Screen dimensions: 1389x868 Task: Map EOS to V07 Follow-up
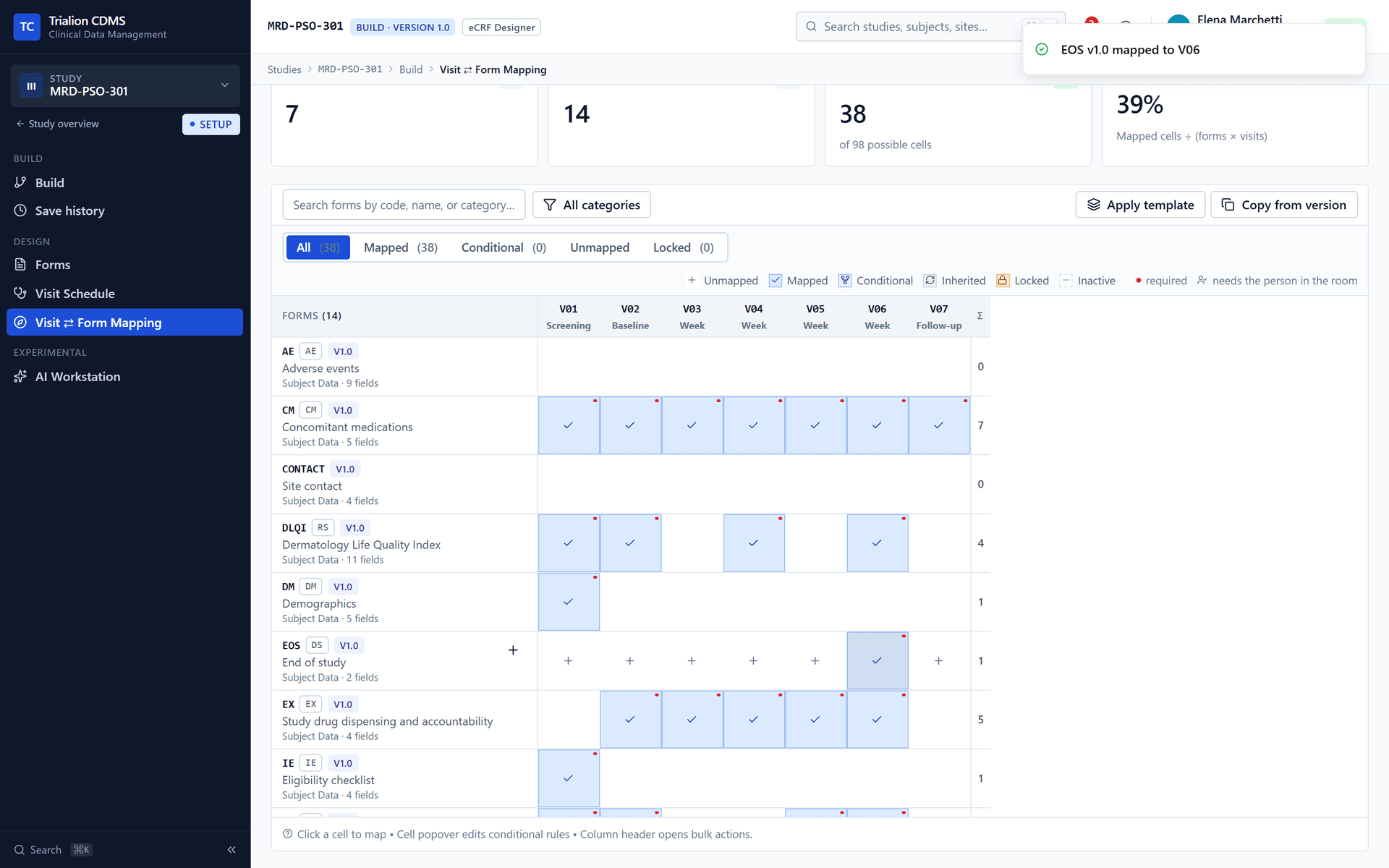pyautogui.click(x=938, y=660)
